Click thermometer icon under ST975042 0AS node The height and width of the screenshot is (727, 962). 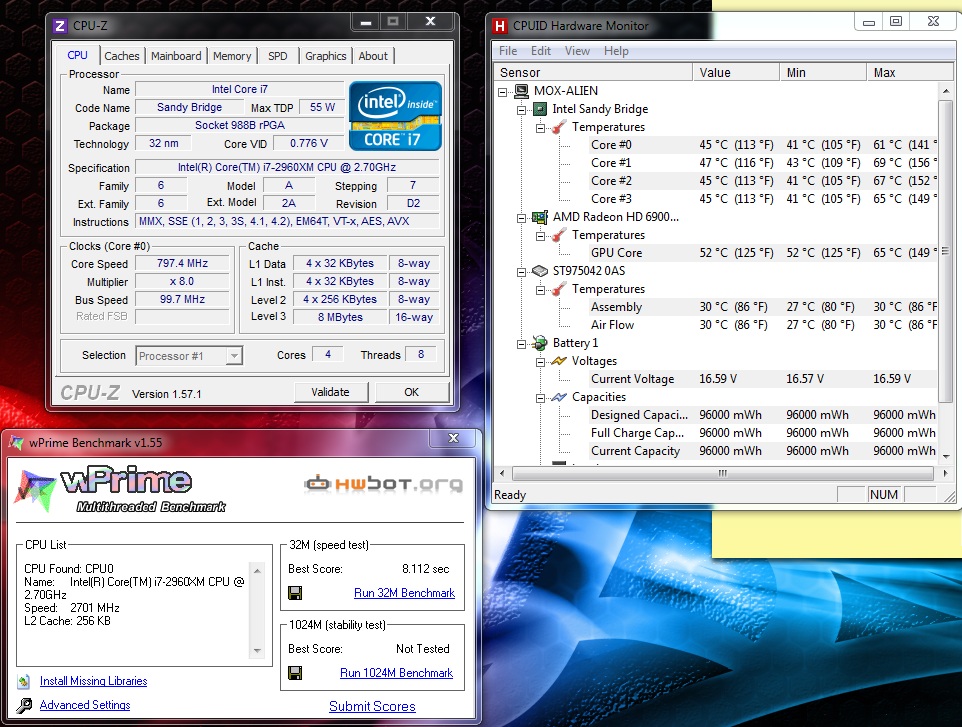(559, 289)
